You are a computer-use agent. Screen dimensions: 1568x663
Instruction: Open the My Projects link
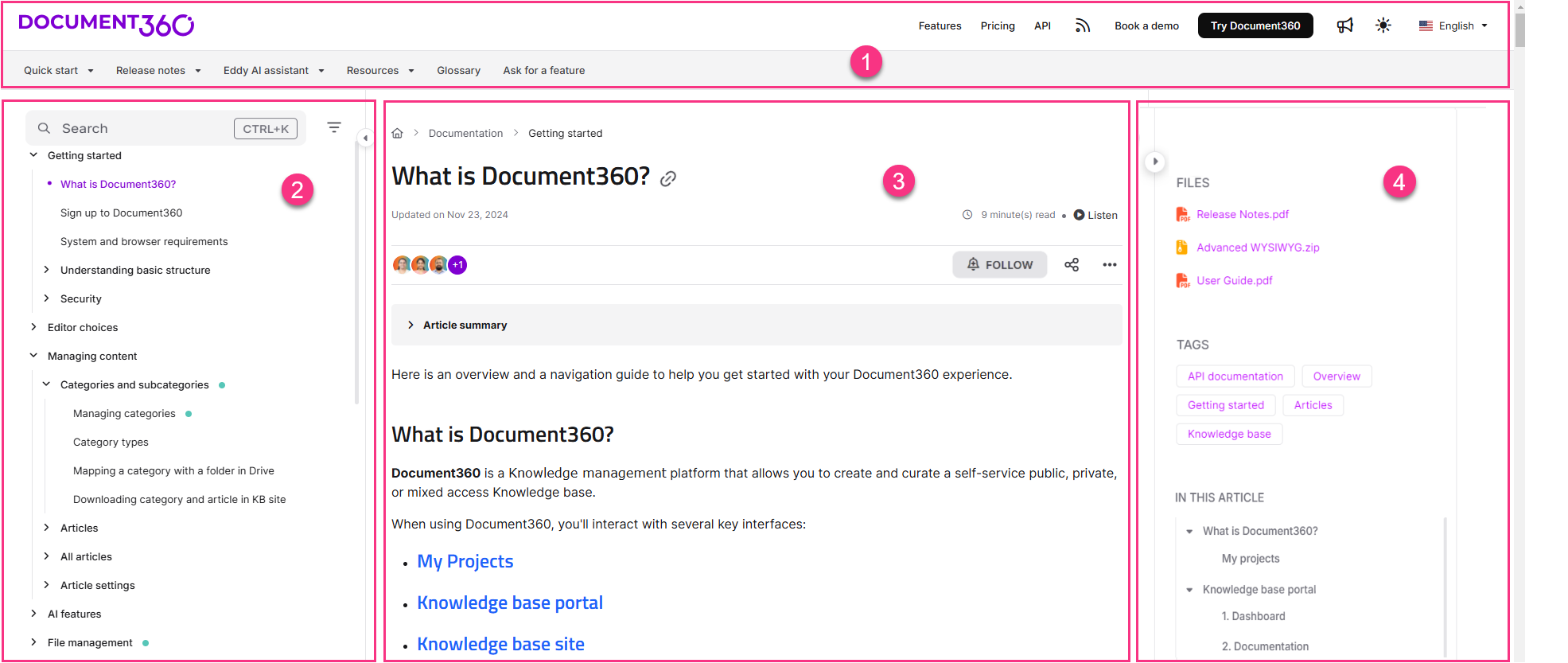click(x=465, y=561)
